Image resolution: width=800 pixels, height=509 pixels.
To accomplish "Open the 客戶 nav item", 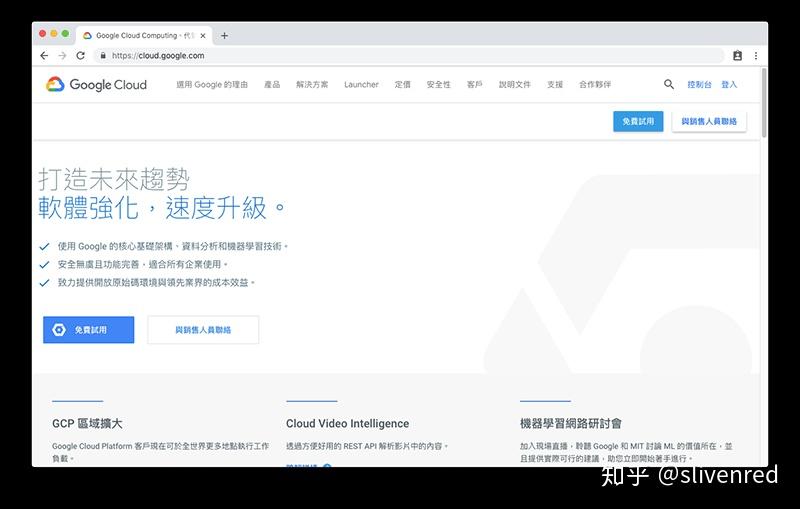I will 474,85.
